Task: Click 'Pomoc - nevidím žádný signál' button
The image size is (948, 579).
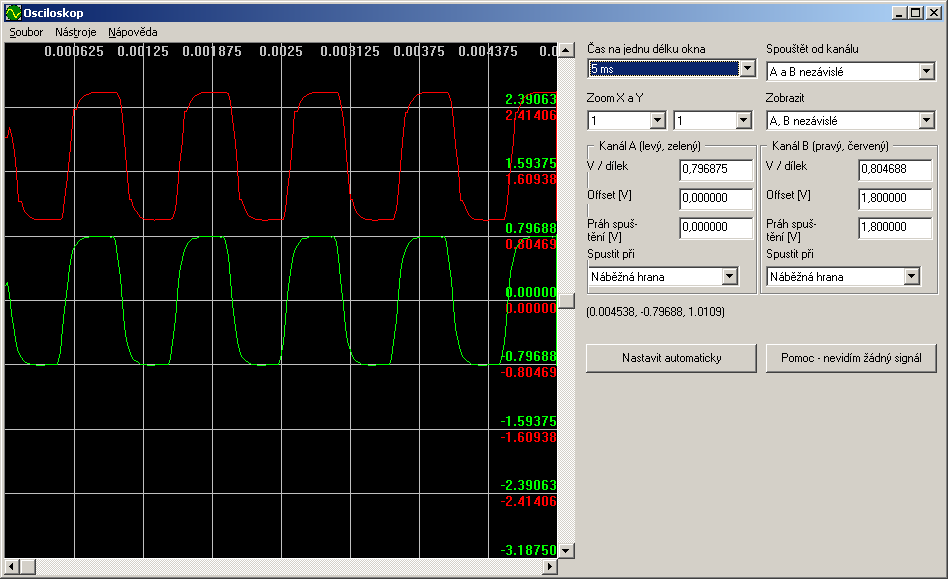Action: (852, 358)
